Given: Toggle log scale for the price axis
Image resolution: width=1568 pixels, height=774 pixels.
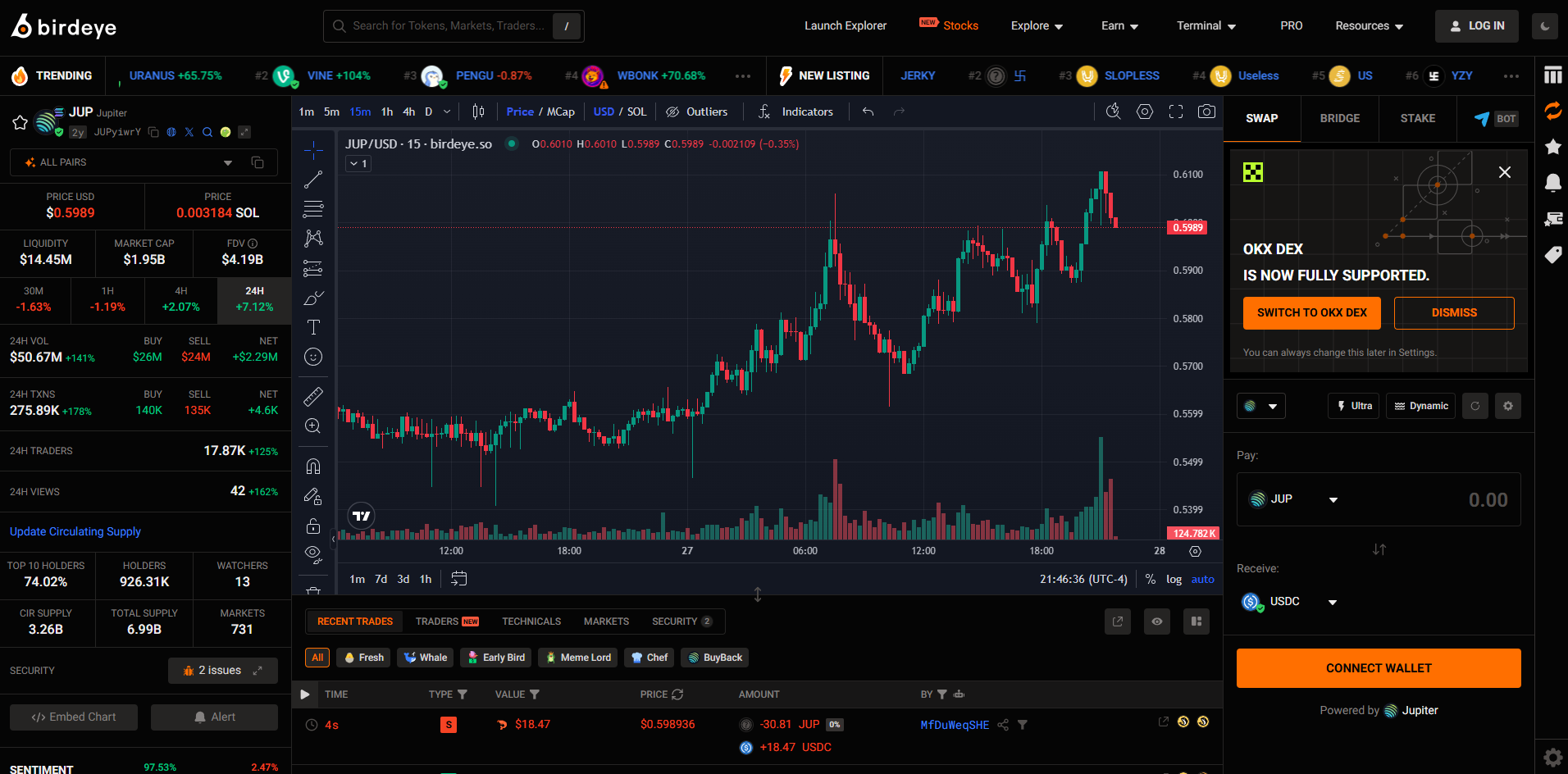Looking at the screenshot, I should point(1174,579).
